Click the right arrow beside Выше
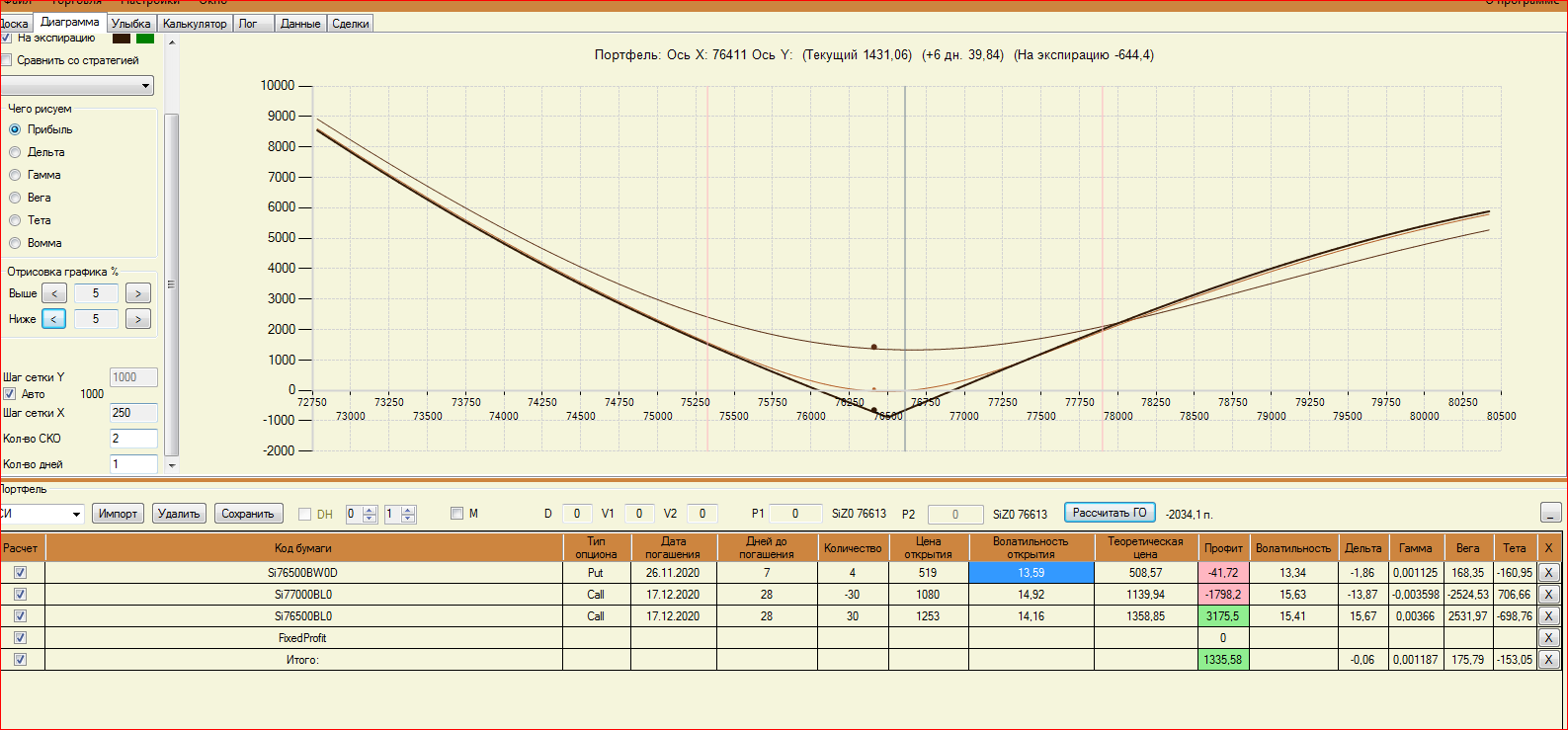This screenshot has width=1568, height=730. 138,293
